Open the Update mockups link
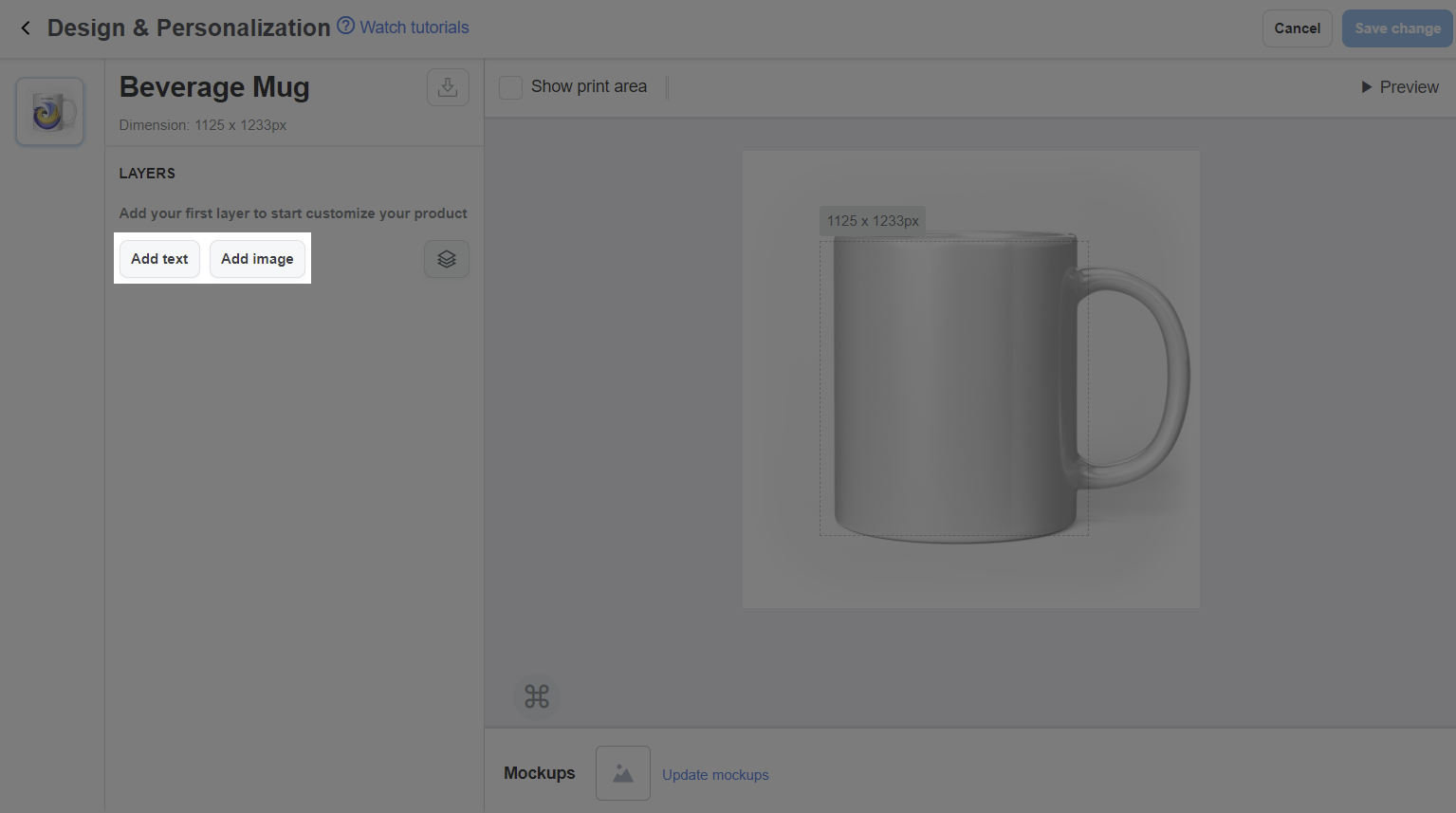Screen dimensions: 1456x813 pos(715,775)
